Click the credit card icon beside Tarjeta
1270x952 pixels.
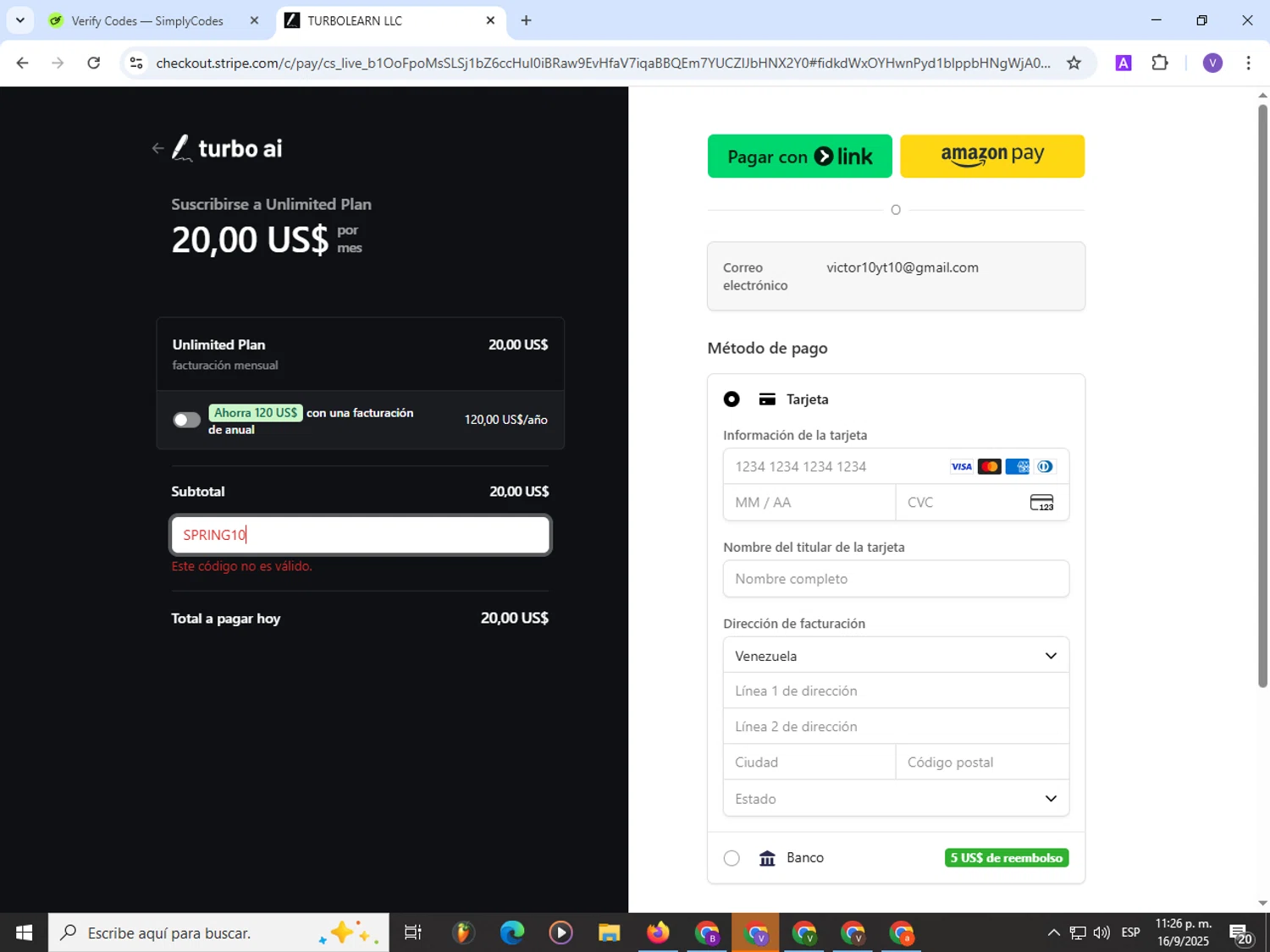767,399
